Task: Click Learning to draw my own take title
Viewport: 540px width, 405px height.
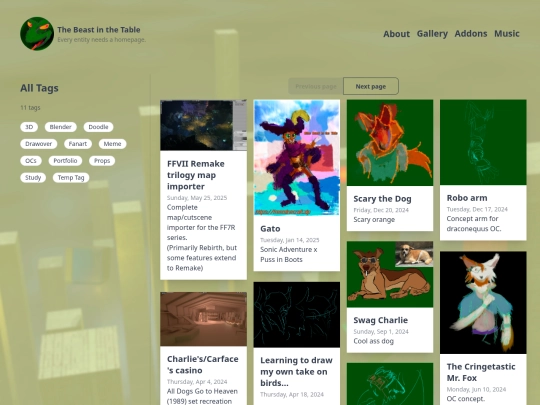Action: pos(296,372)
